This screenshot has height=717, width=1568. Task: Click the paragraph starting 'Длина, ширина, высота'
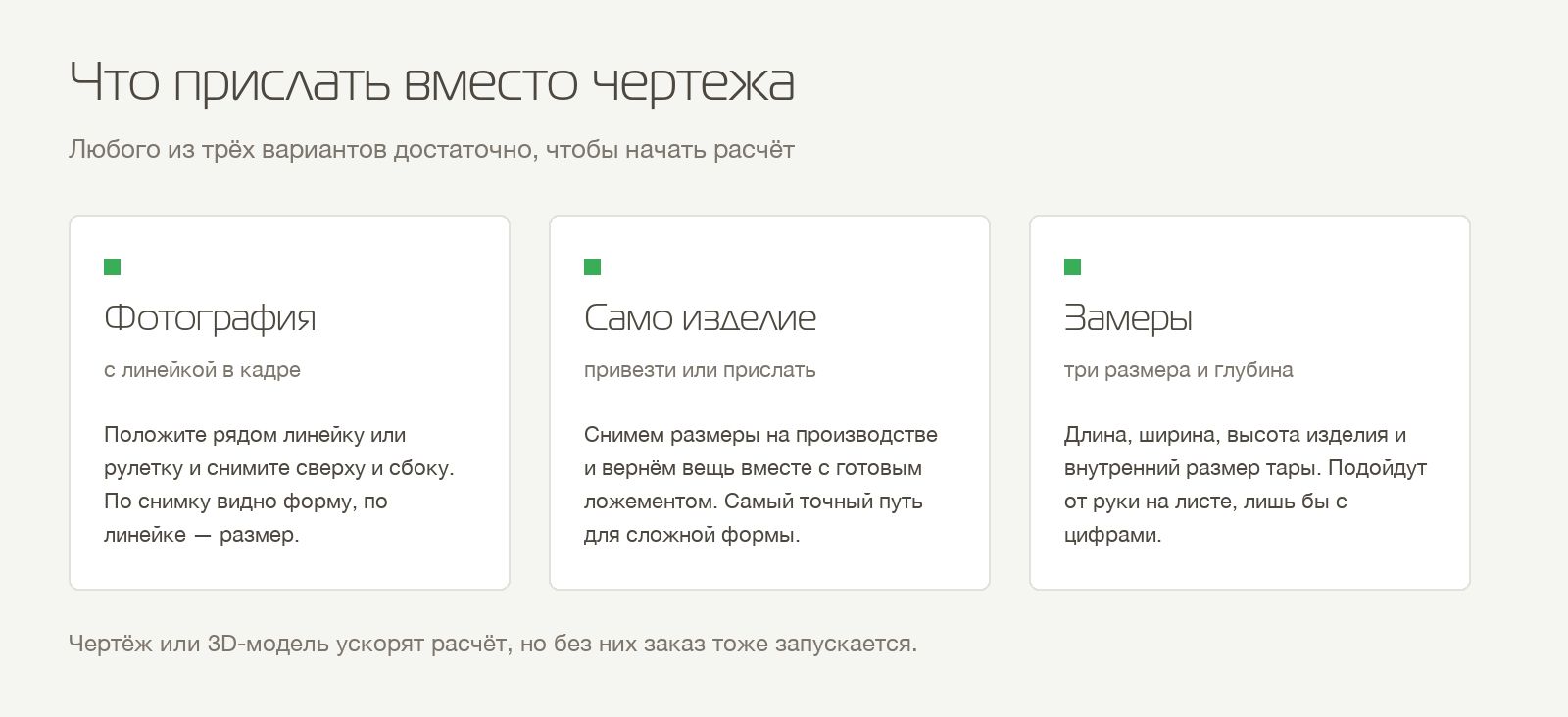(x=1246, y=485)
